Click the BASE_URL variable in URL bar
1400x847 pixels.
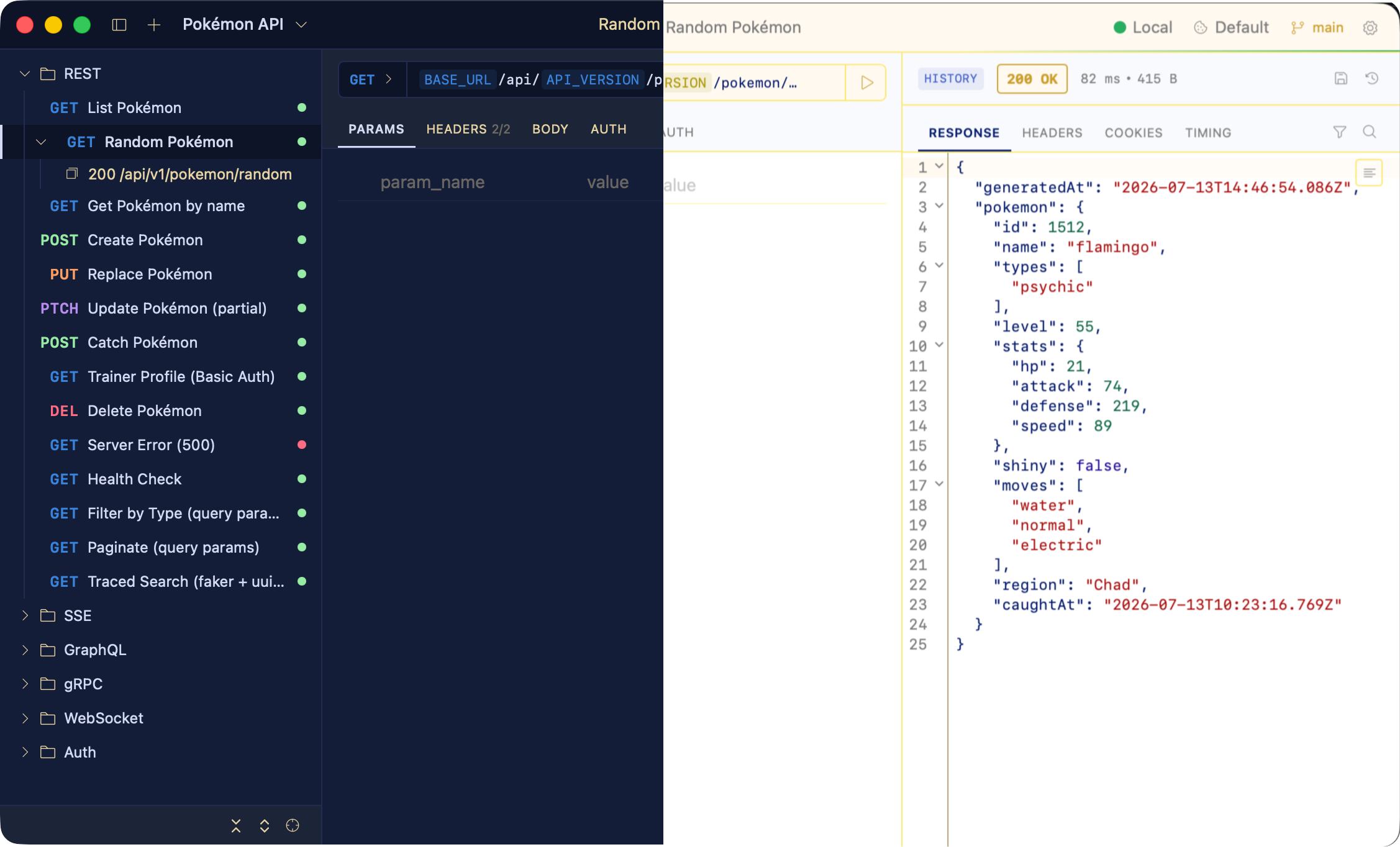coord(457,79)
